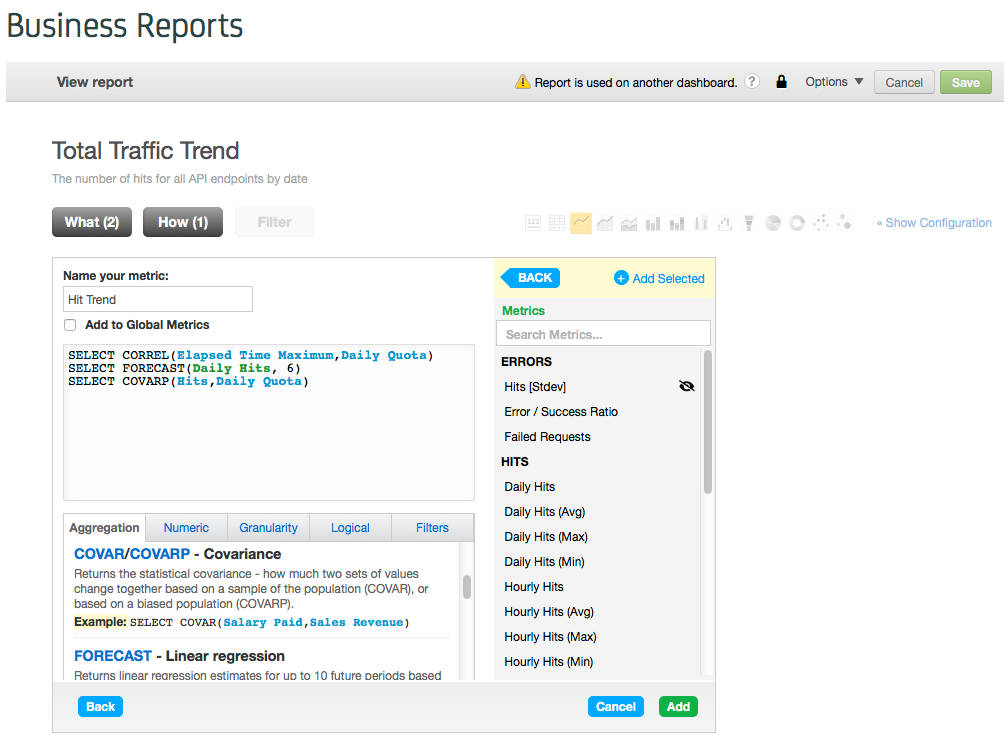The width and height of the screenshot is (1004, 747).
Task: Click the lock icon in the toolbar
Action: pyautogui.click(x=781, y=82)
